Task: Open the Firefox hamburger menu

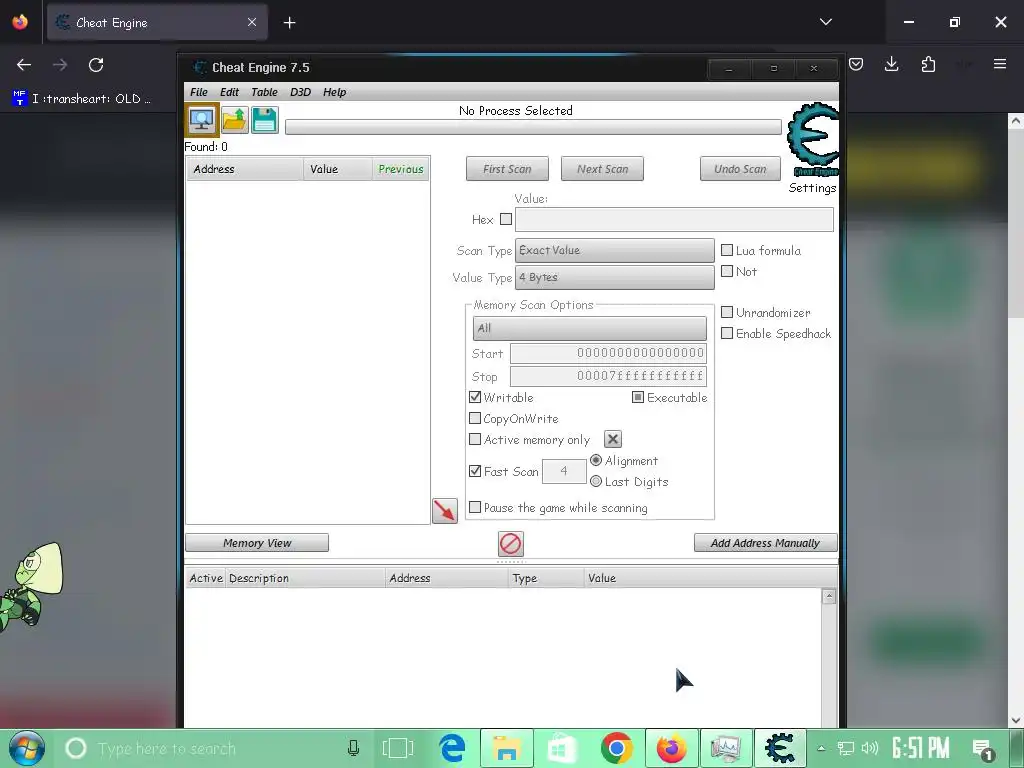Action: (x=1000, y=64)
